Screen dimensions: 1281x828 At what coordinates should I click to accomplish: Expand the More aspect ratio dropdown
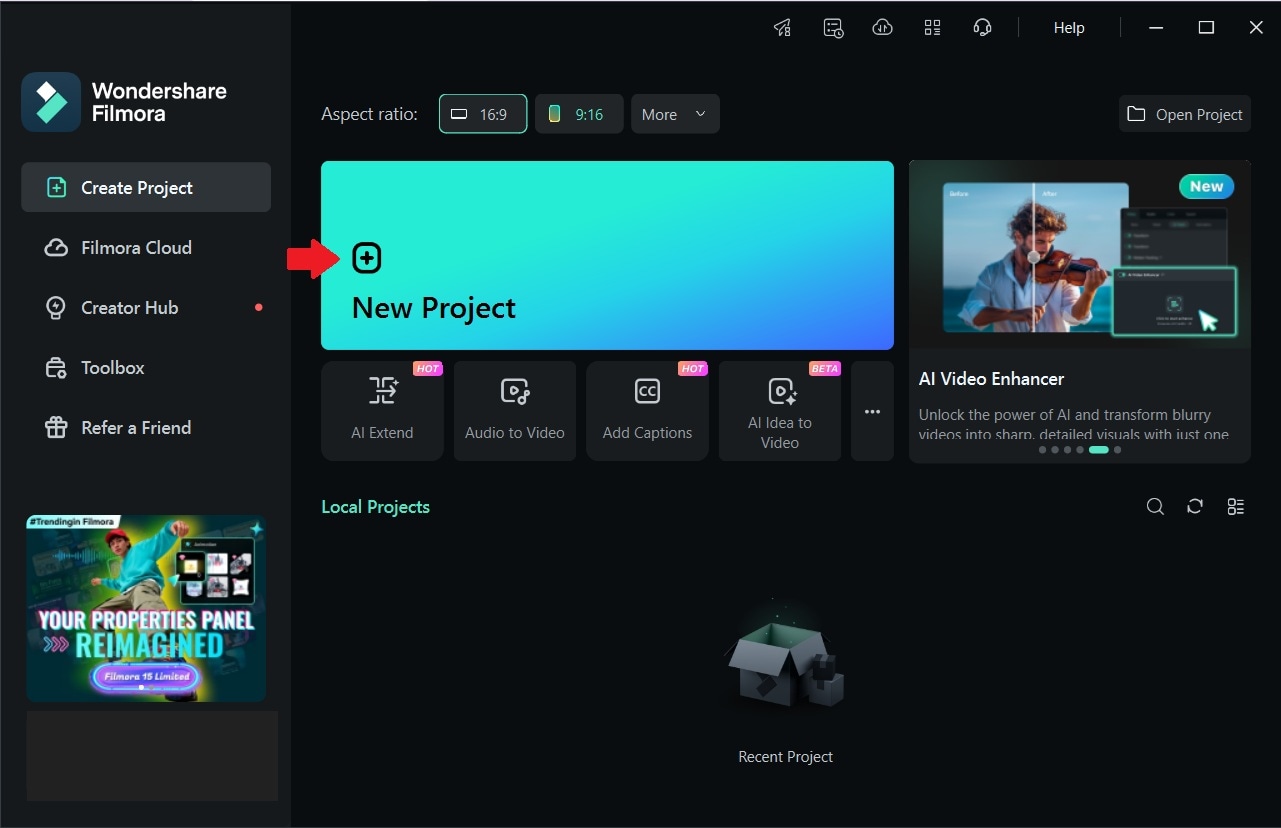pyautogui.click(x=675, y=113)
